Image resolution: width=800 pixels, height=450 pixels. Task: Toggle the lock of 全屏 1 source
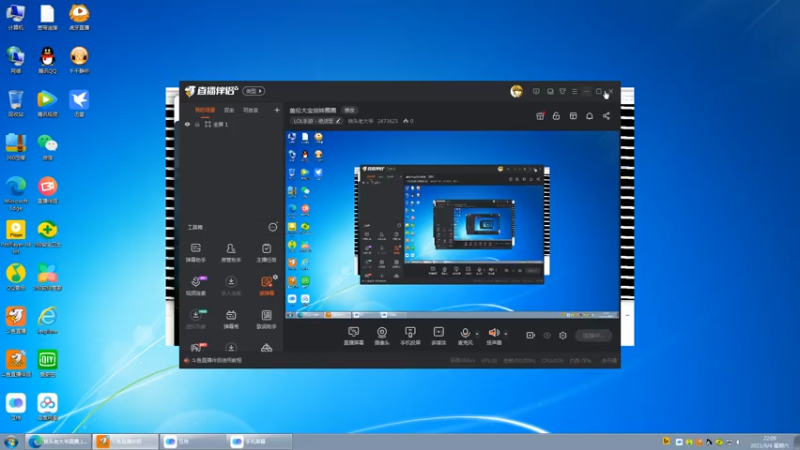197,124
